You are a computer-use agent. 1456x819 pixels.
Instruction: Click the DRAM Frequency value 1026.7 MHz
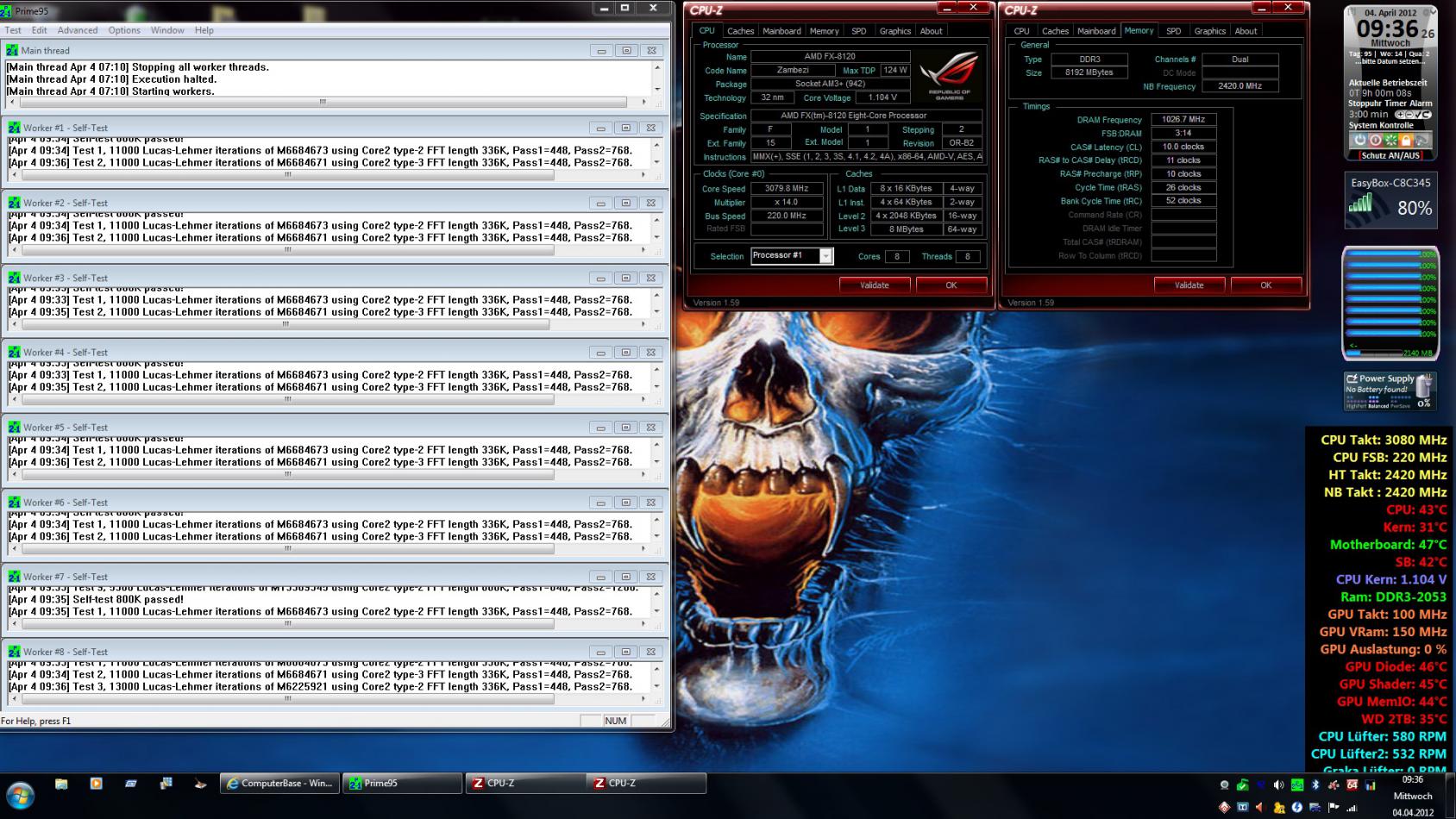click(x=1183, y=119)
